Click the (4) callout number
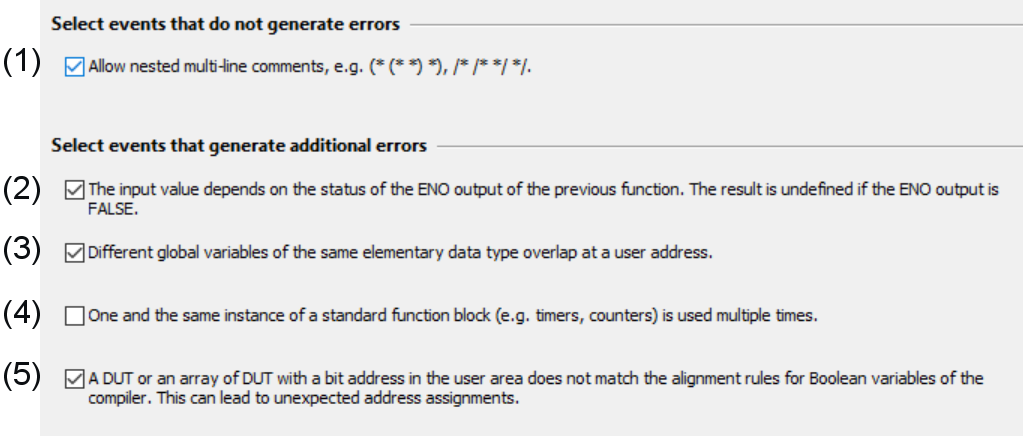This screenshot has width=1023, height=436. (20, 315)
